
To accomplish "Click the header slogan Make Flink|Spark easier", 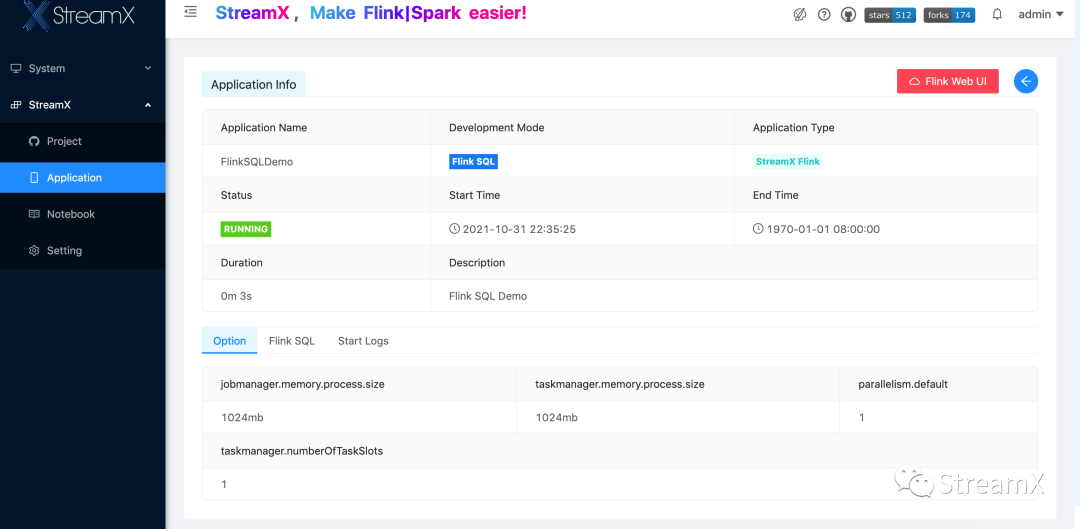I will 418,13.
